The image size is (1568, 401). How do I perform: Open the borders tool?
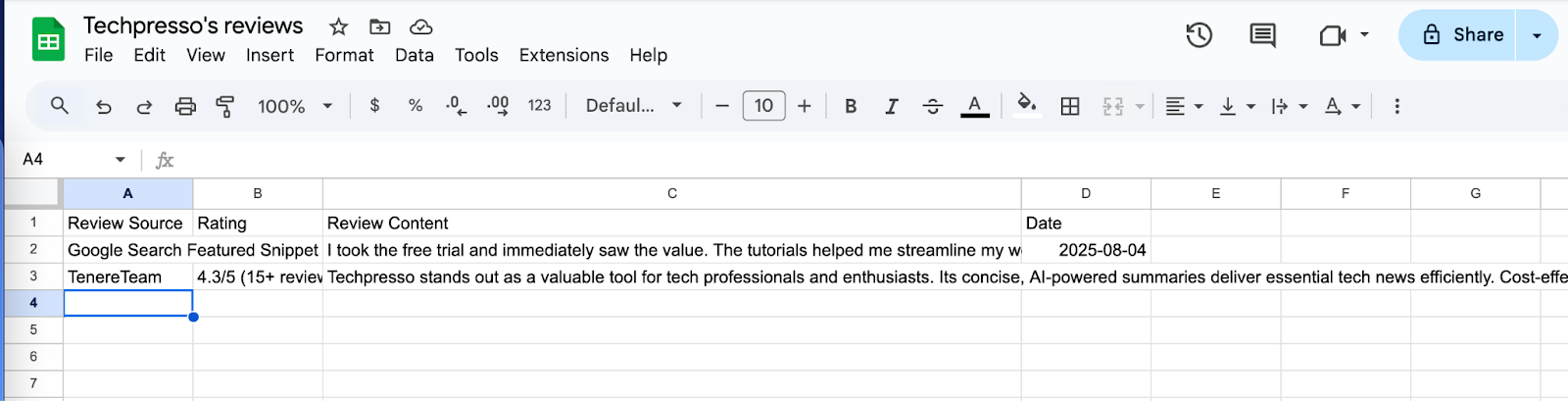[1070, 106]
